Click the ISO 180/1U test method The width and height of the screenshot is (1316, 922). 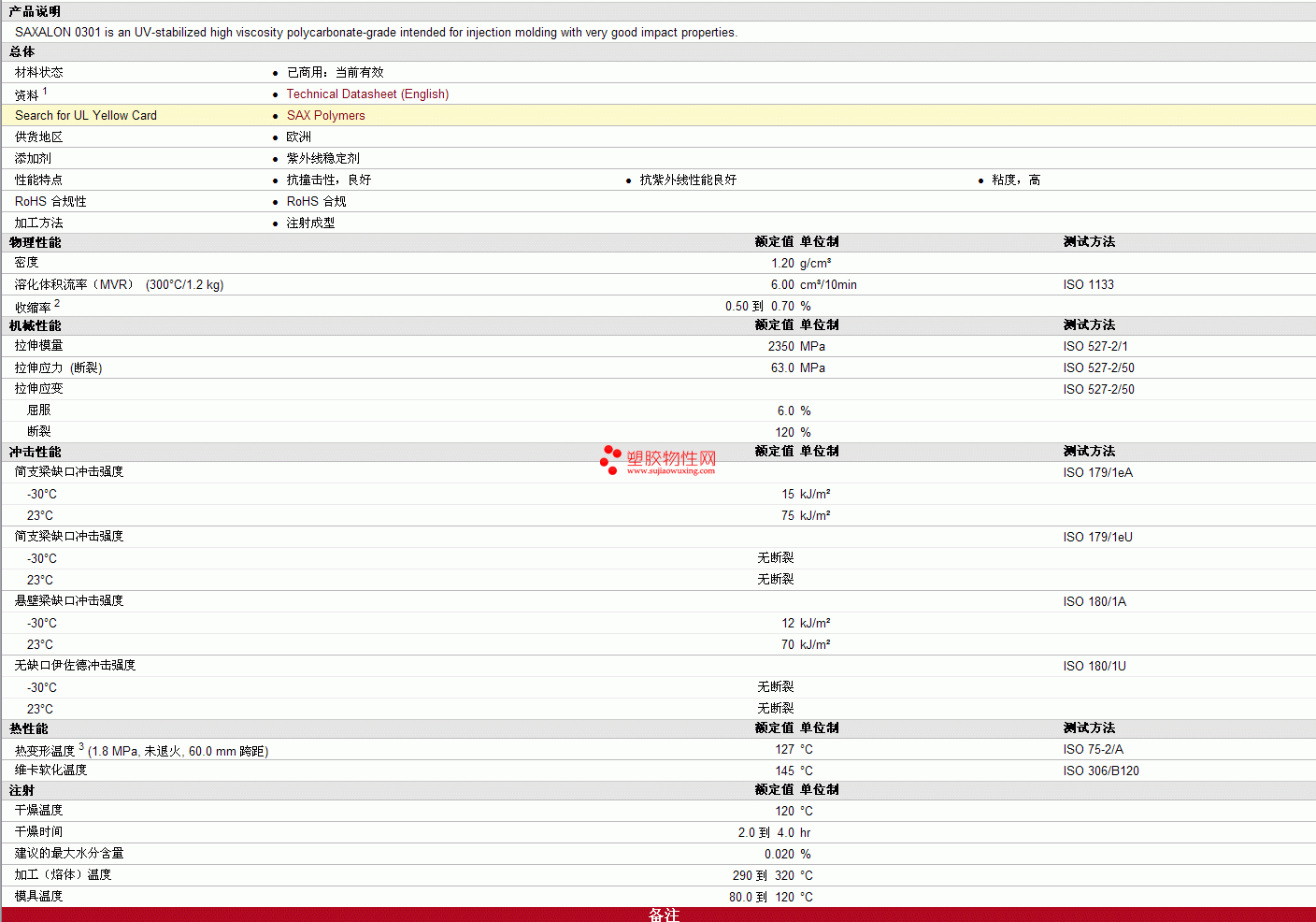(1094, 666)
